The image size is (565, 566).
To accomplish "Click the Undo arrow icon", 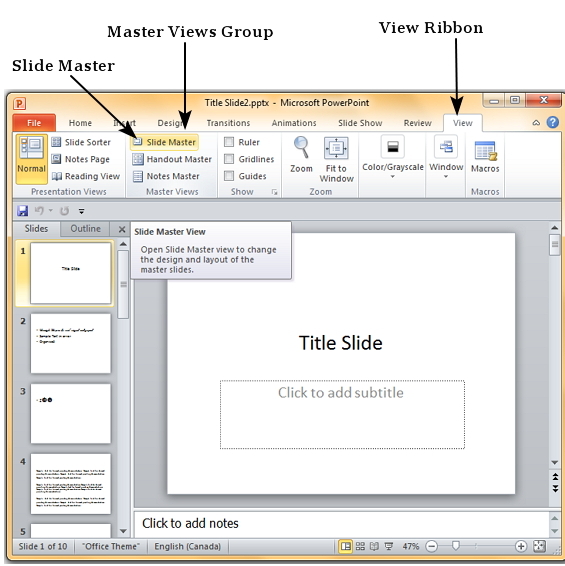I will point(39,210).
